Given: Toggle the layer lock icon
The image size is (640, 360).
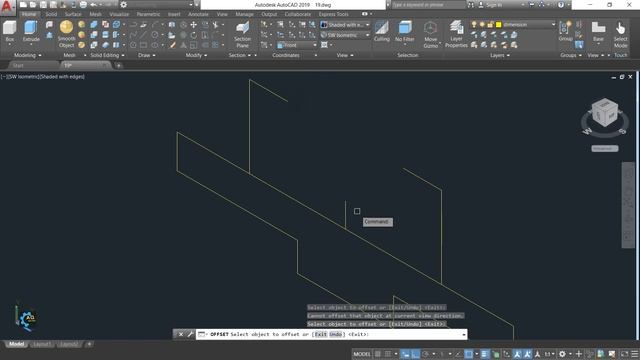Looking at the screenshot, I should coord(490,24).
